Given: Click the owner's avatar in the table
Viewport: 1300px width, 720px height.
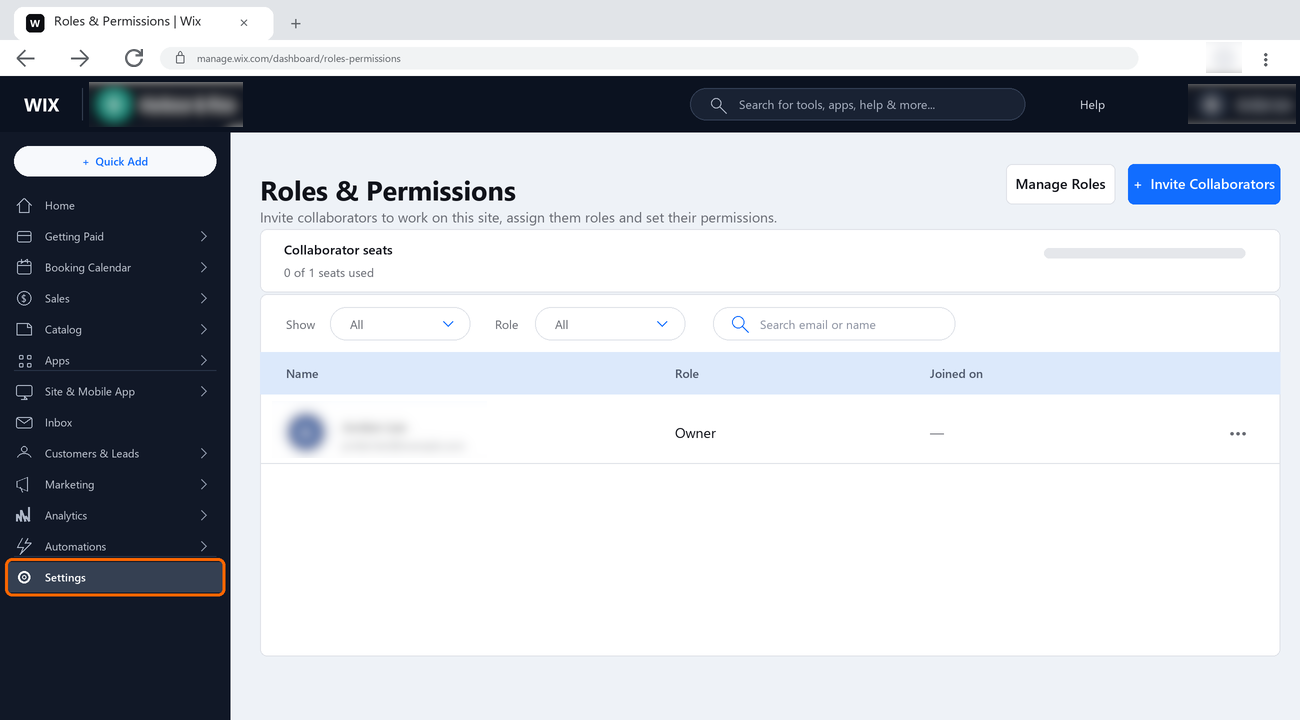Looking at the screenshot, I should 306,433.
